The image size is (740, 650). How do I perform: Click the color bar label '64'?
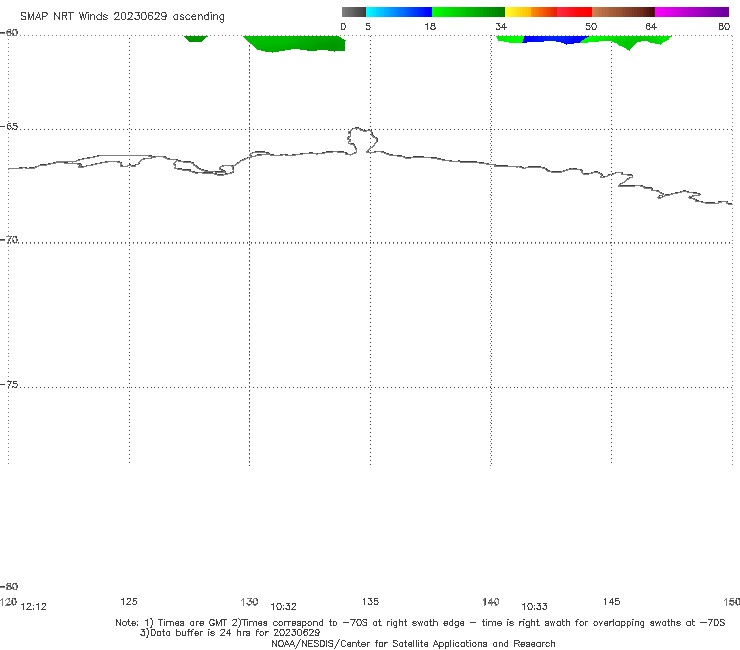click(x=651, y=26)
